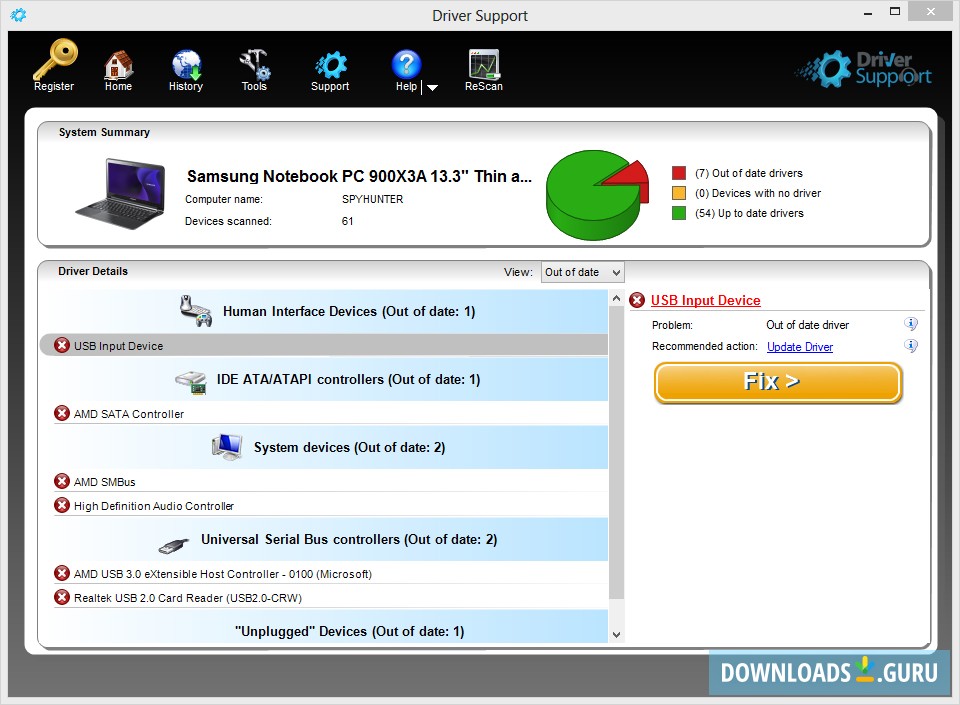Click the Tools icon
960x705 pixels.
point(254,63)
